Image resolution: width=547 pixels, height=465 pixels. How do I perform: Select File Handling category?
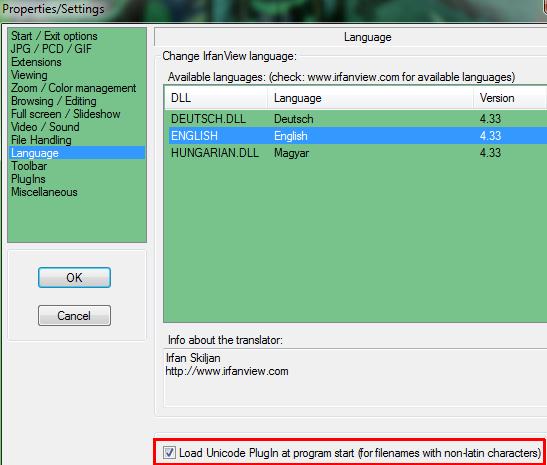click(41, 140)
